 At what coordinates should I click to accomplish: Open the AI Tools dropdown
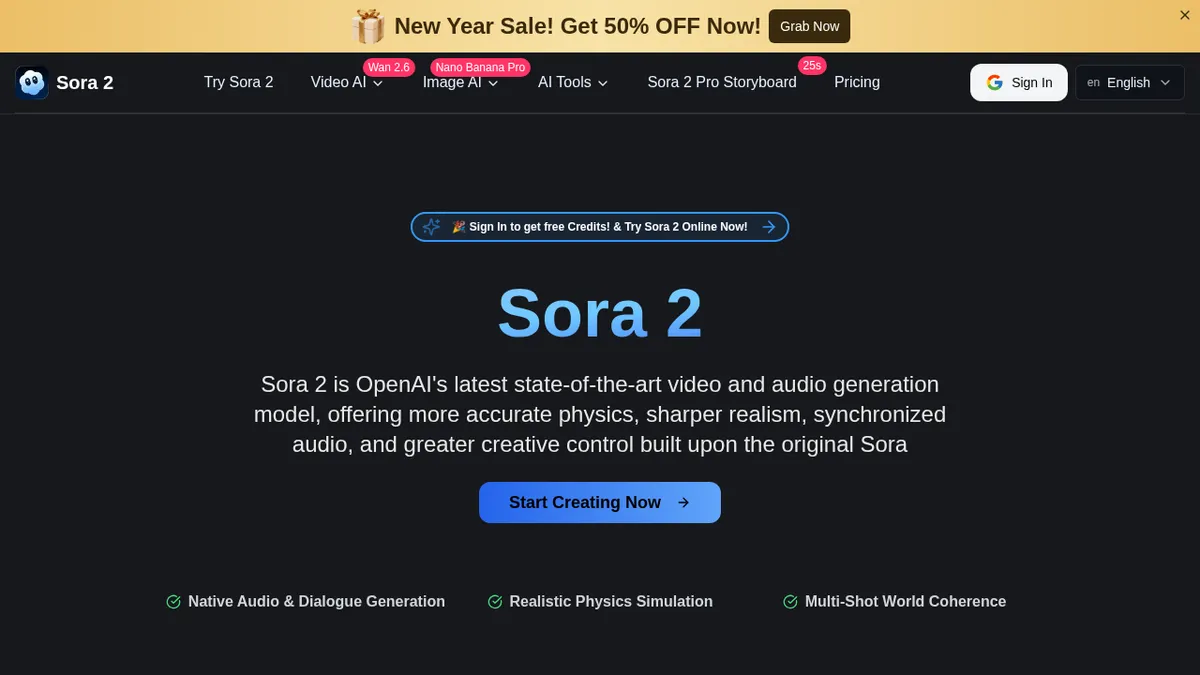(x=572, y=82)
